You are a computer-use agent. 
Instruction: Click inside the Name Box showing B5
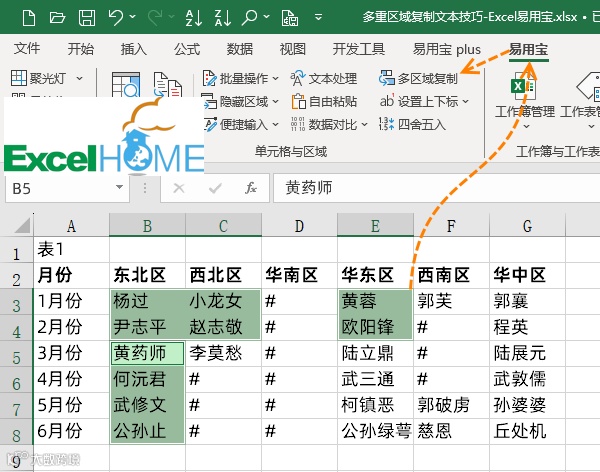tap(59, 188)
